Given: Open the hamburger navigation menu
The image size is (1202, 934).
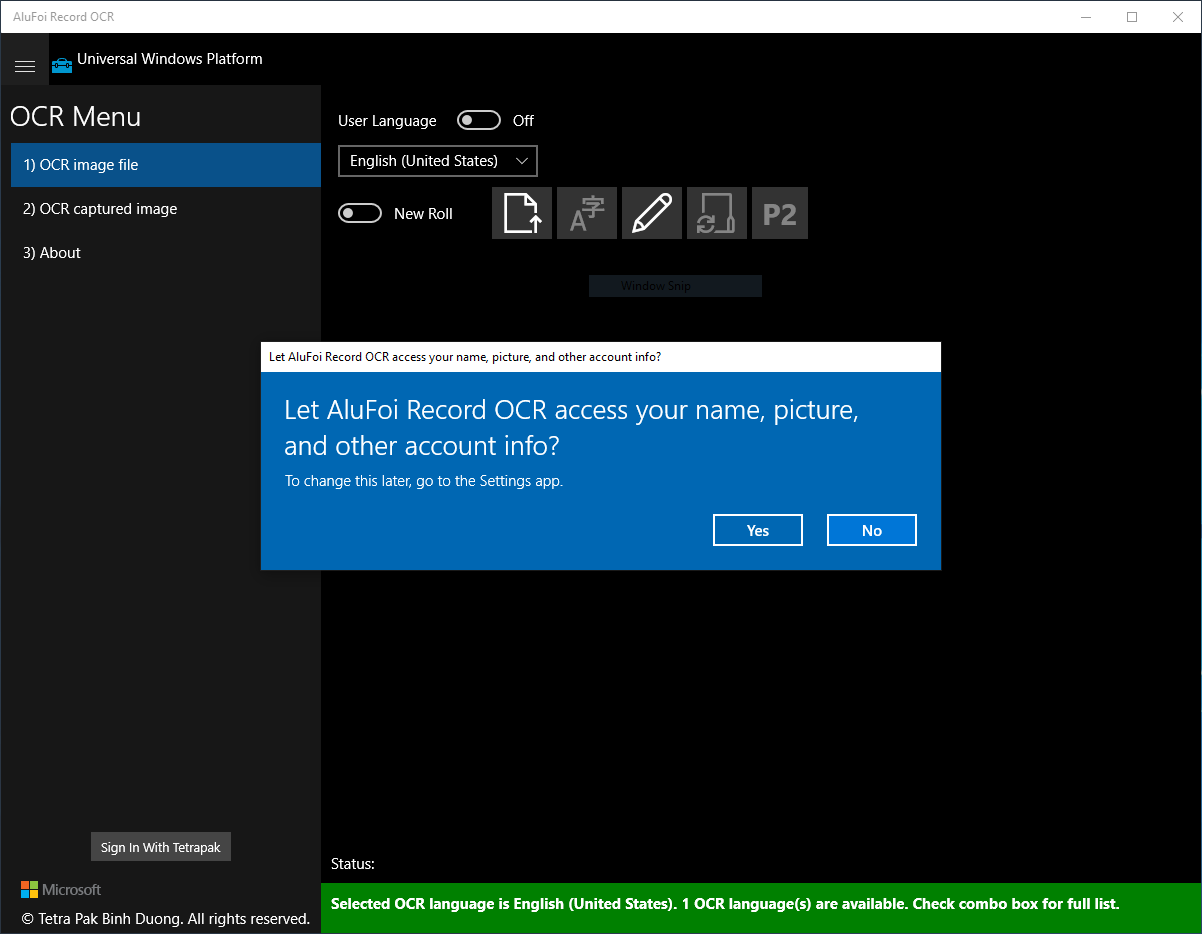Looking at the screenshot, I should pyautogui.click(x=25, y=66).
